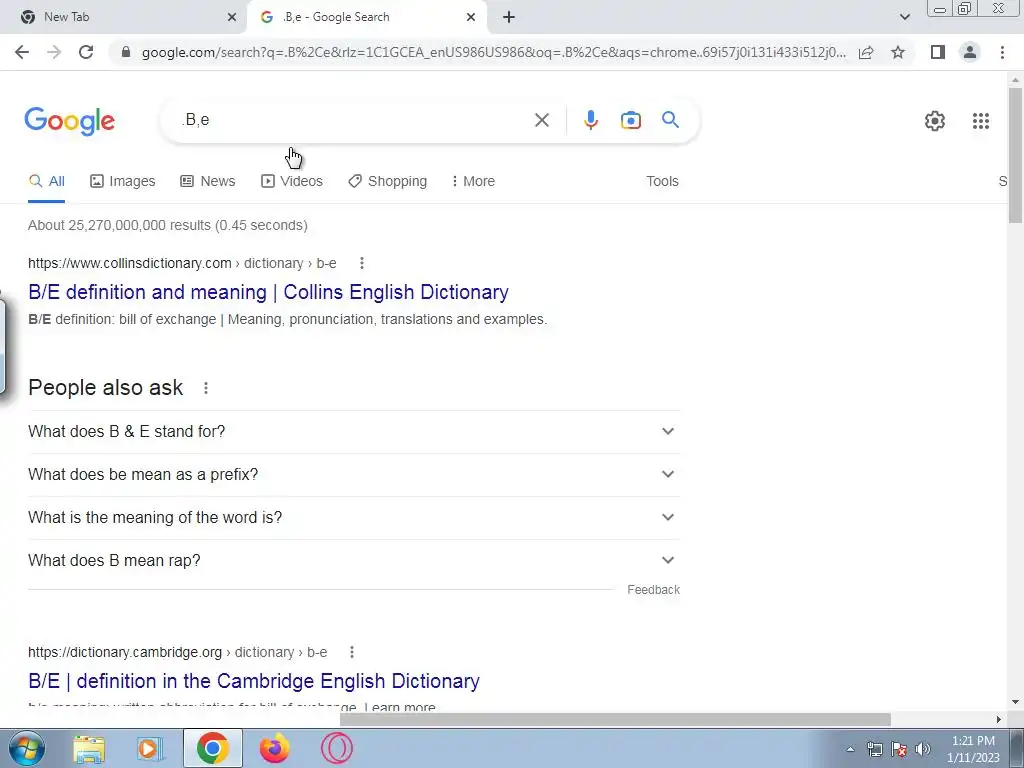
Task: Open the clock and date in tray
Action: pos(974,749)
